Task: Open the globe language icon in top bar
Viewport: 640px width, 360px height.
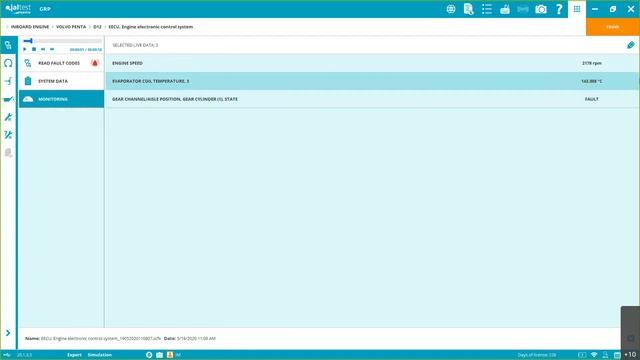Action: tap(451, 9)
